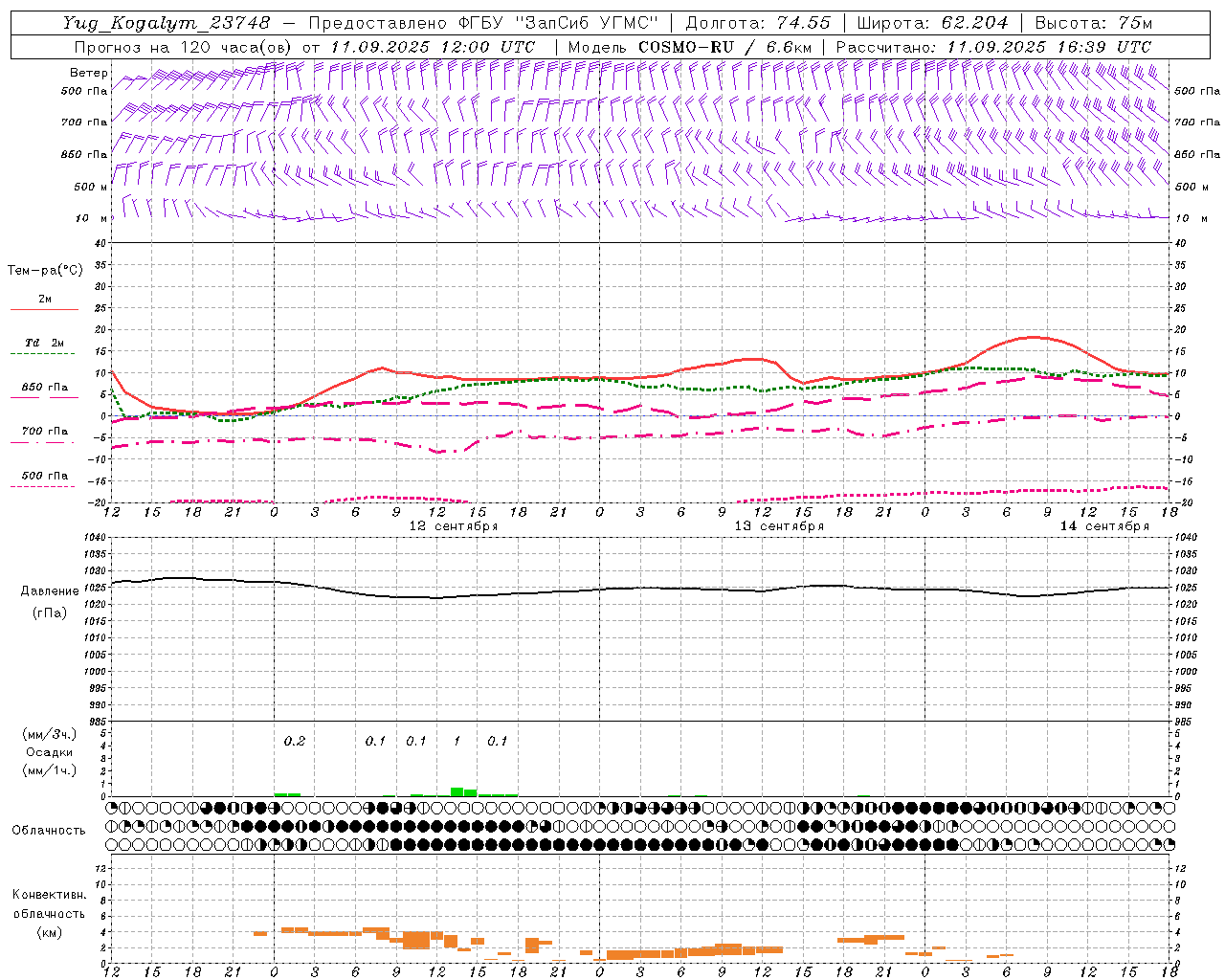Click the timestamp "Рассчитано: 11.09.2025 16:39 UTC"
Viewport: 1225px width, 980px height.
pos(993,47)
